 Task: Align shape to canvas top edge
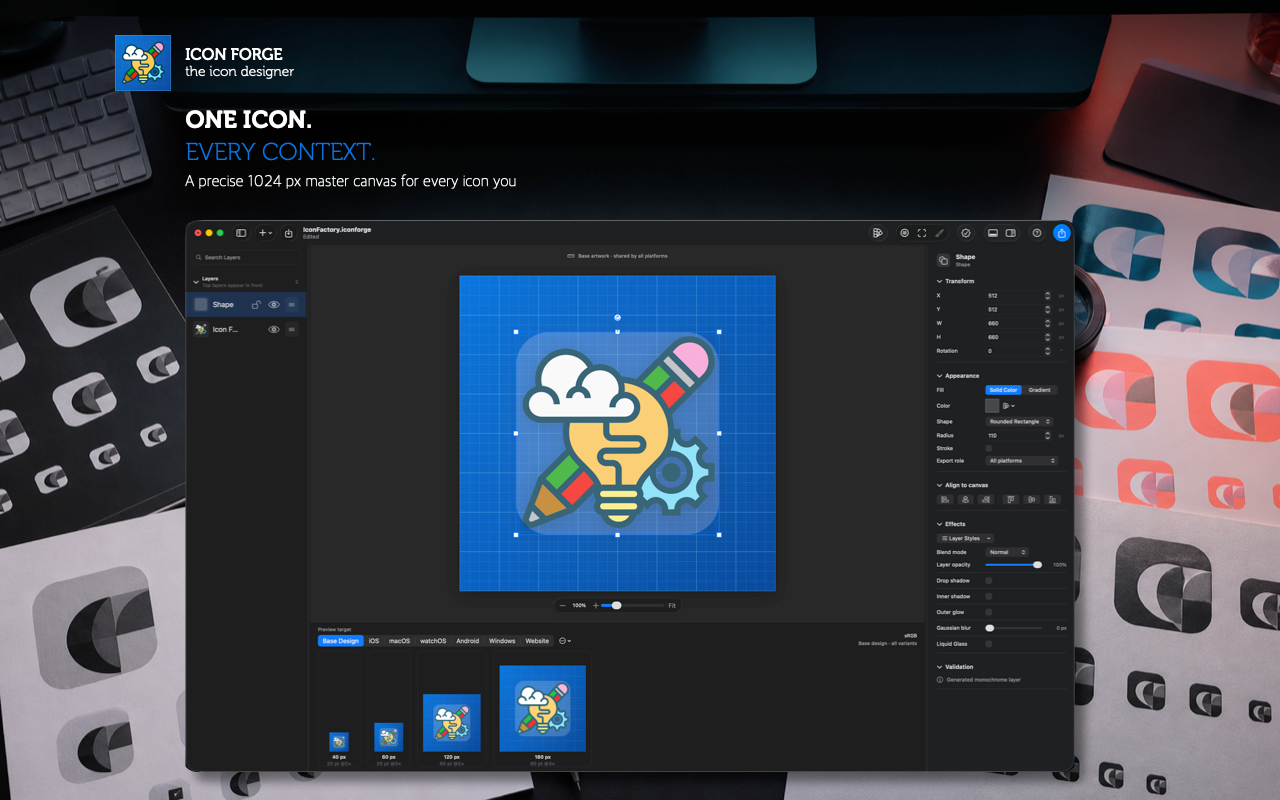click(1011, 499)
